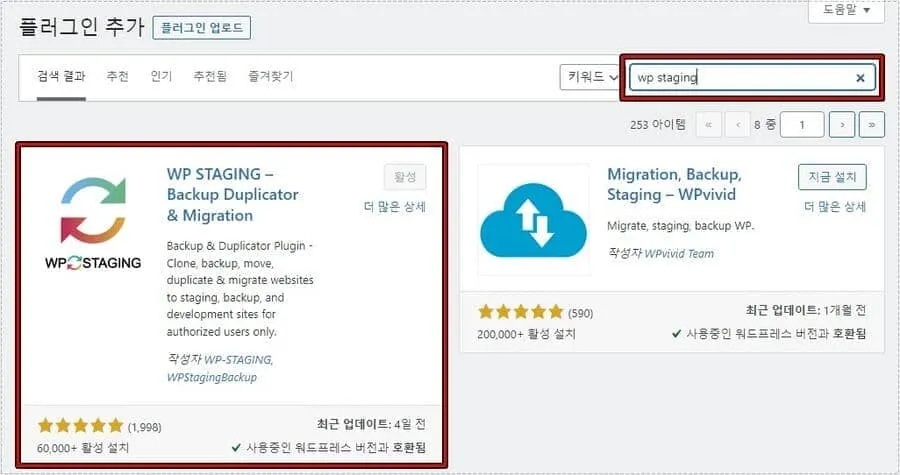Click the WP STAGING five-star rating
Screen dimensions: 900x475
click(80, 426)
